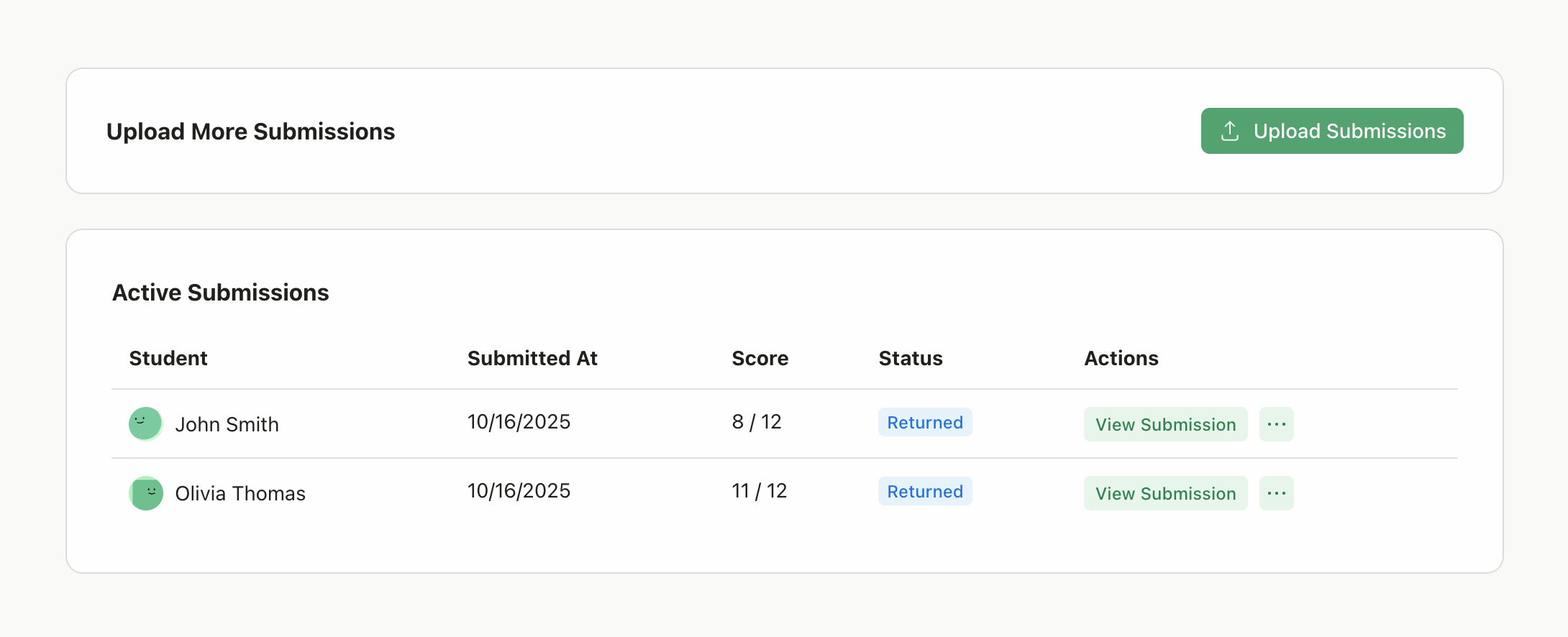The height and width of the screenshot is (637, 1568).
Task: Click Olivia Thomas's avatar icon
Action: click(x=145, y=493)
